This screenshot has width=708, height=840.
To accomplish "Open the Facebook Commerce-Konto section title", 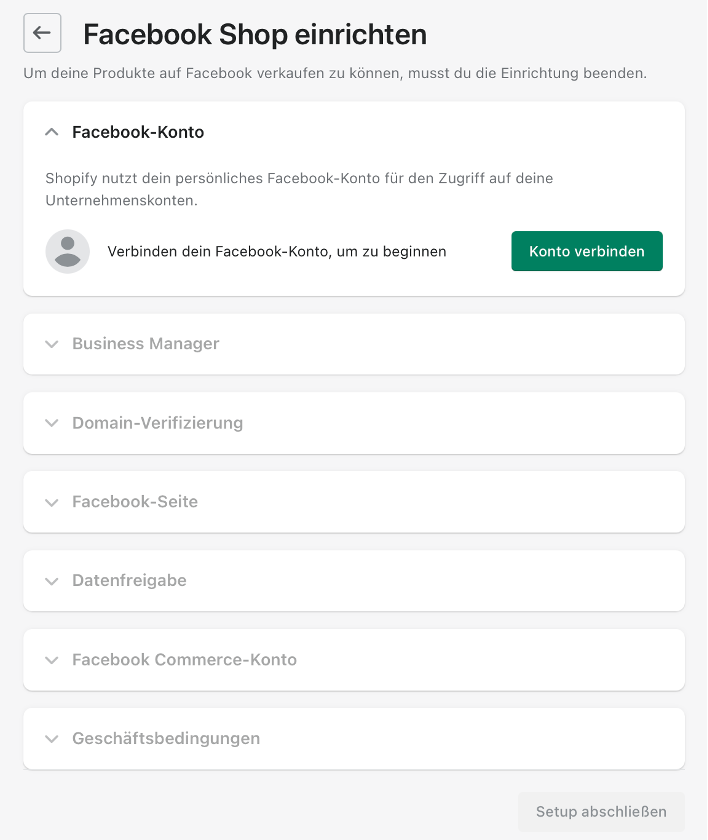I will (184, 659).
